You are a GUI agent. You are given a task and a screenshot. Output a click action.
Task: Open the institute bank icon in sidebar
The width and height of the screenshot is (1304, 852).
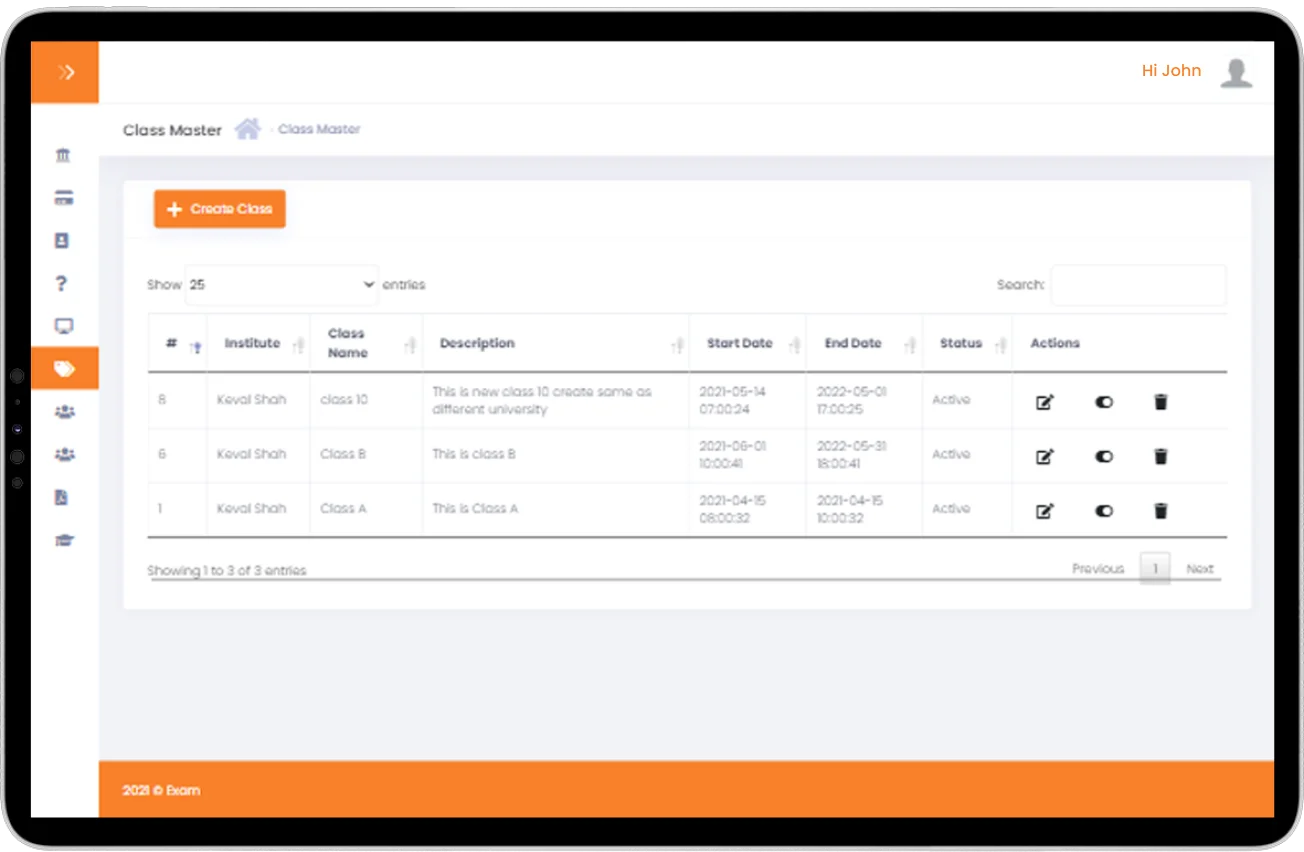pyautogui.click(x=64, y=156)
